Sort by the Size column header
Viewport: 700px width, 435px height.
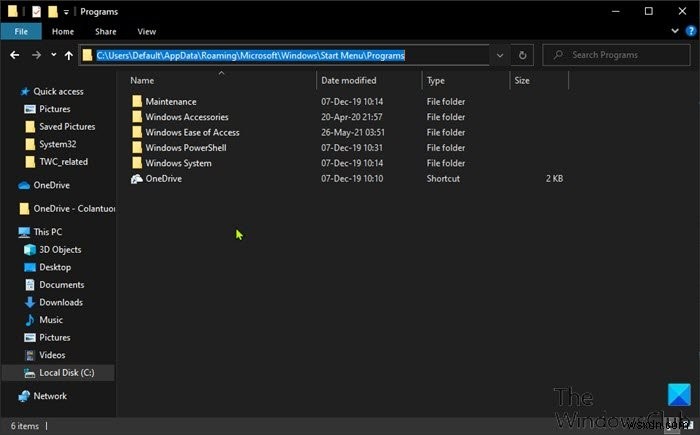coord(522,80)
